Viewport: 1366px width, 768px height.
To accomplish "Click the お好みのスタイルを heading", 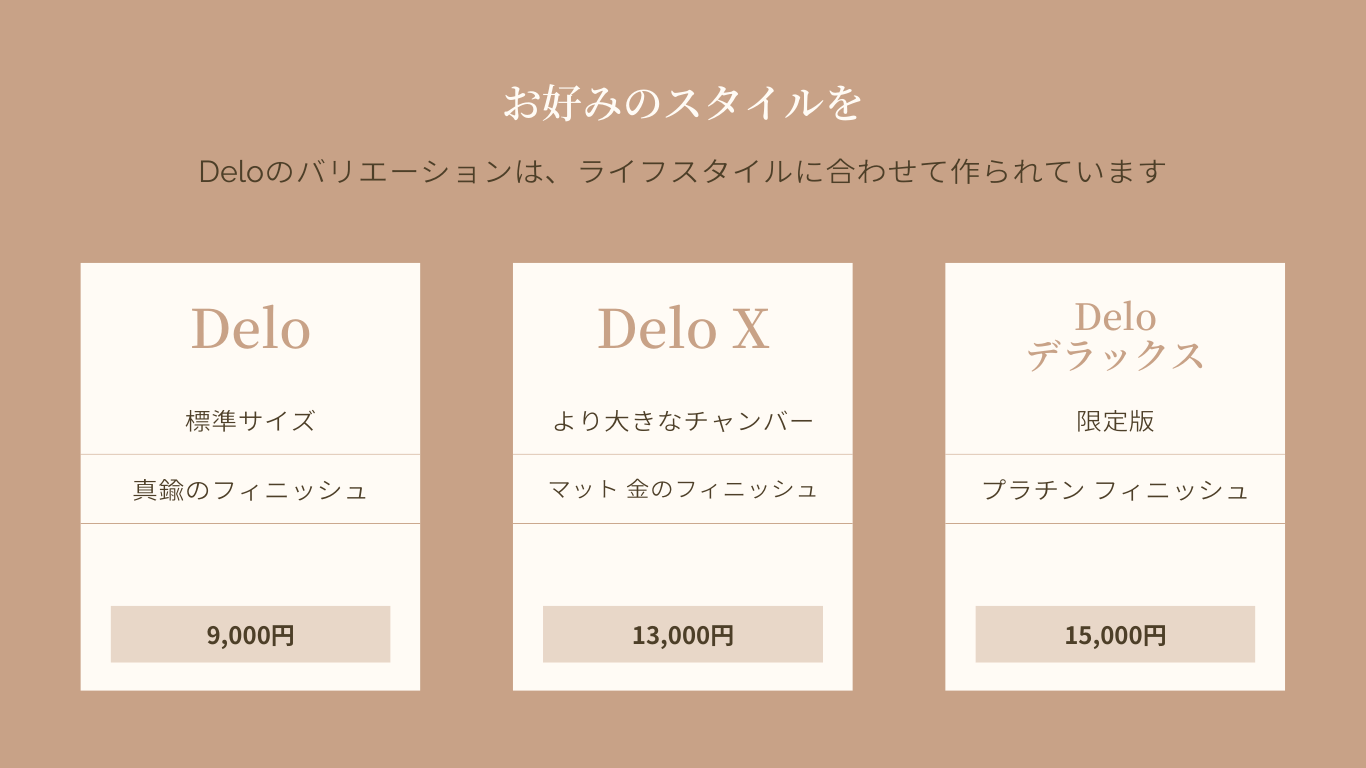I will click(682, 102).
